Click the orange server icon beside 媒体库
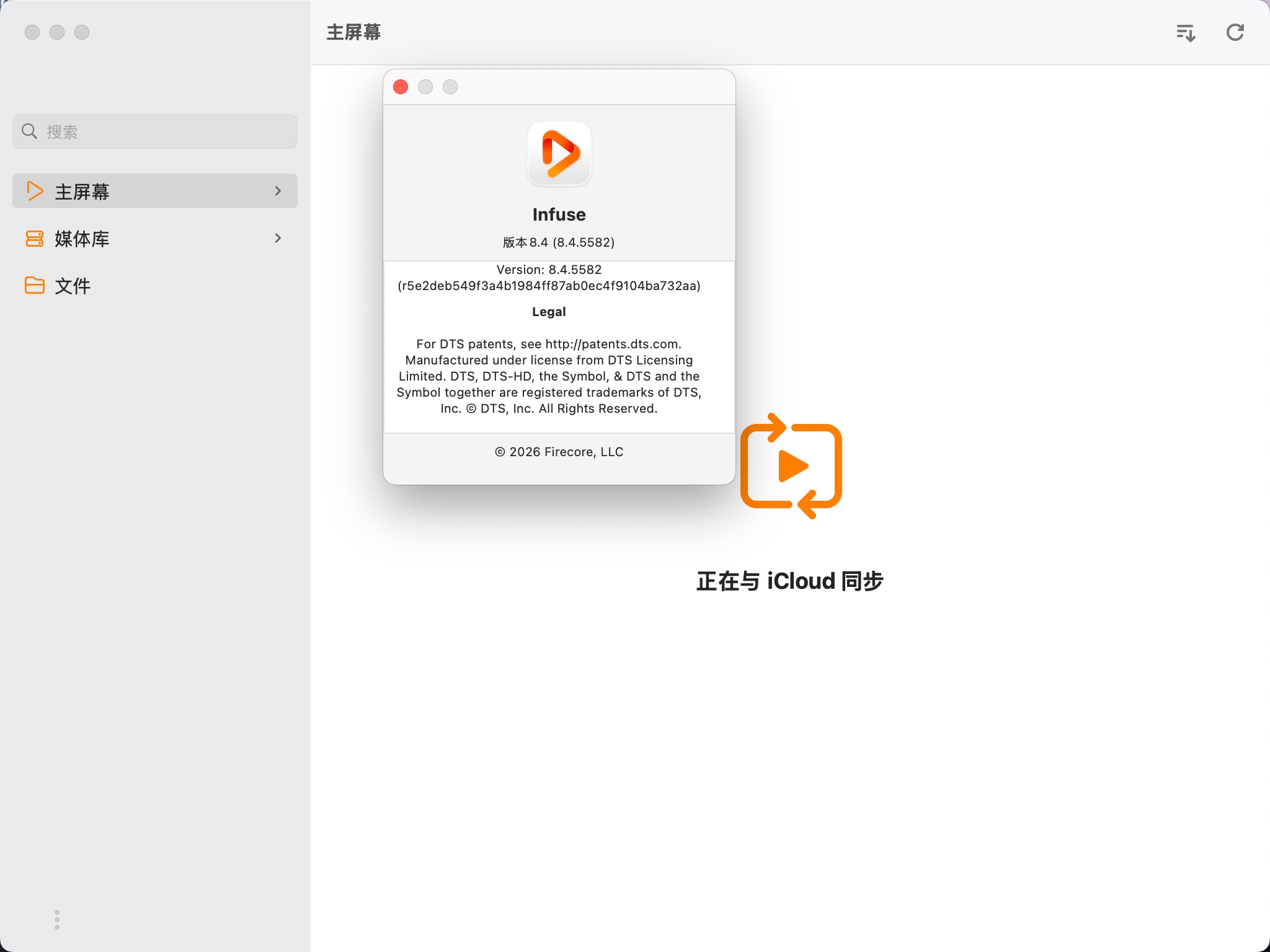 coord(35,239)
